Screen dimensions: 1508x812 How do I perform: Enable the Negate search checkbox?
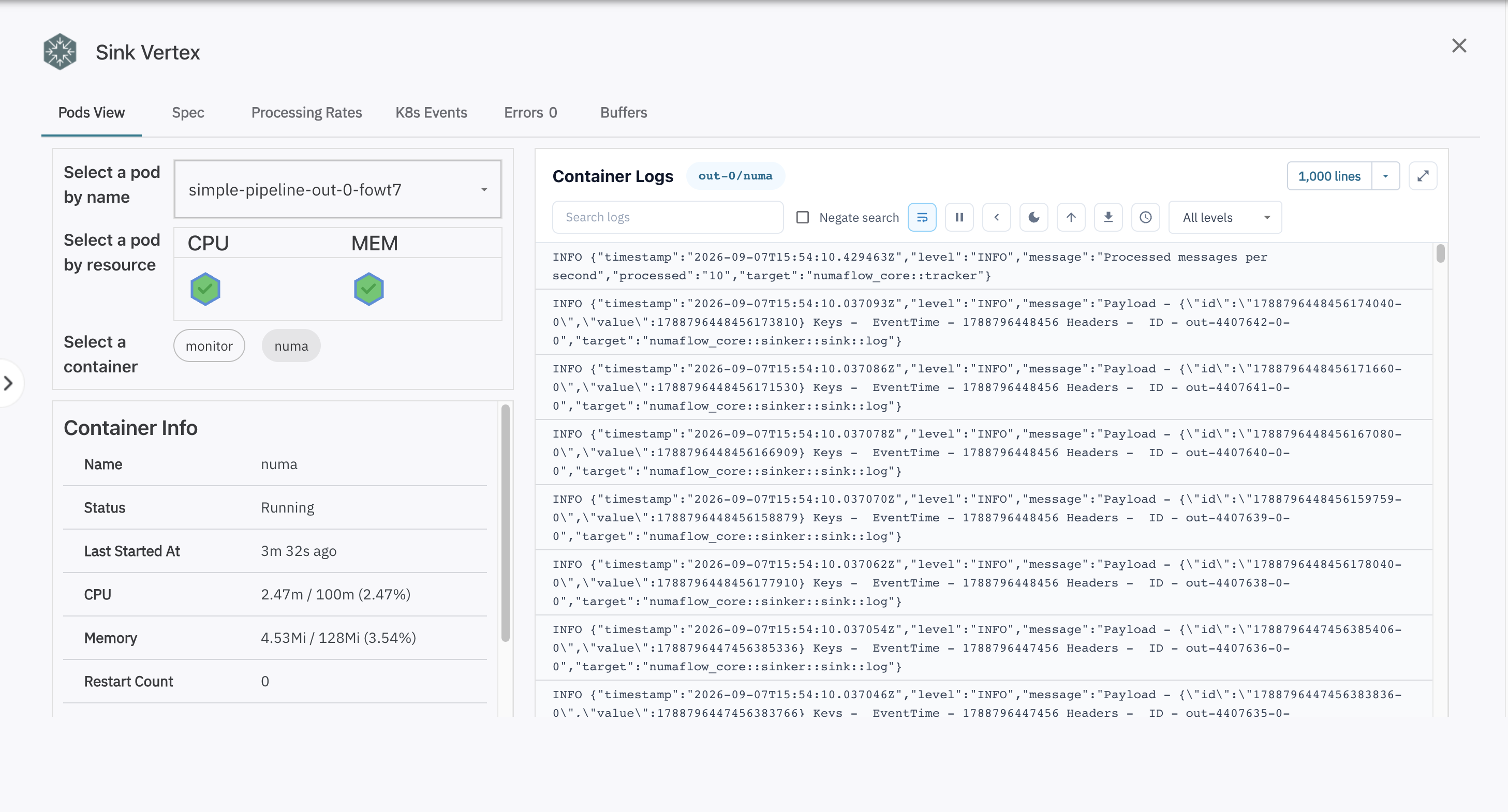[803, 218]
